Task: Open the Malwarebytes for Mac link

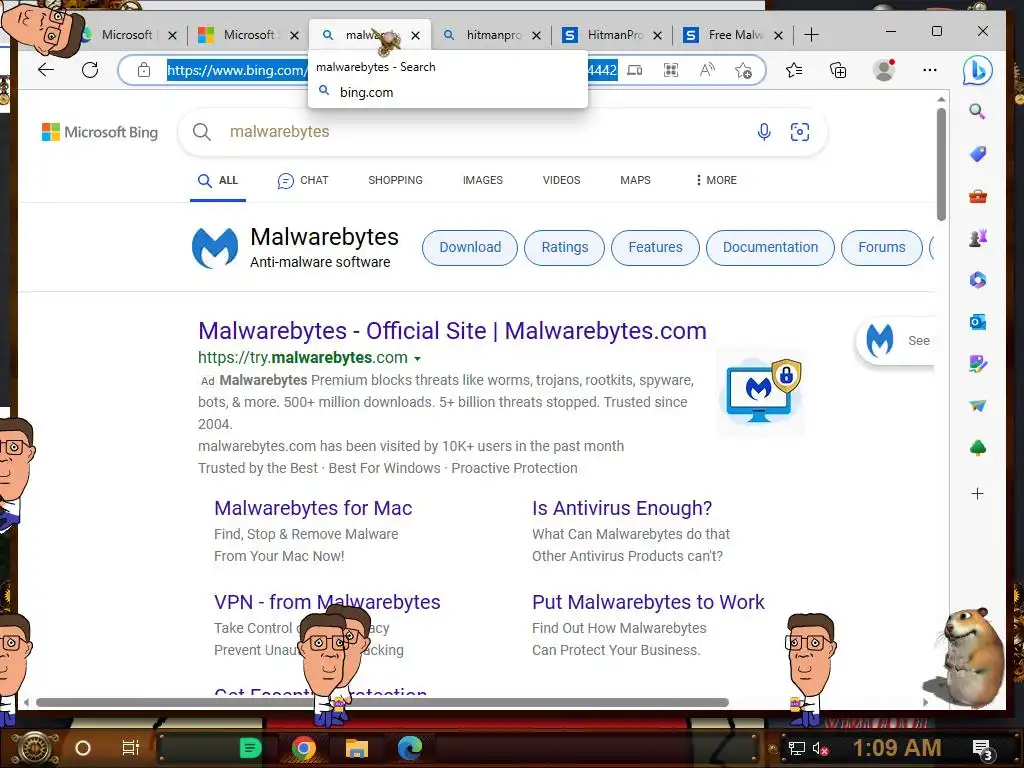Action: click(x=313, y=508)
